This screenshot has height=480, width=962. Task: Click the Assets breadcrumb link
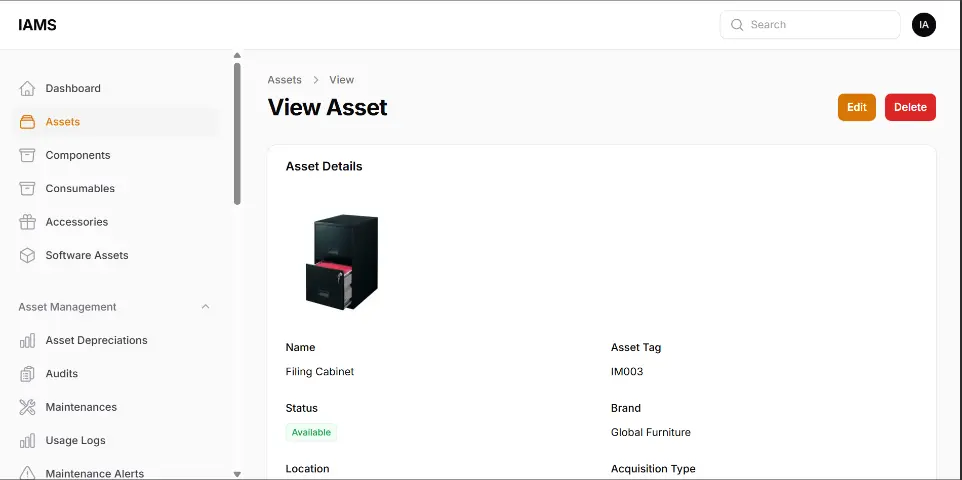click(x=284, y=80)
